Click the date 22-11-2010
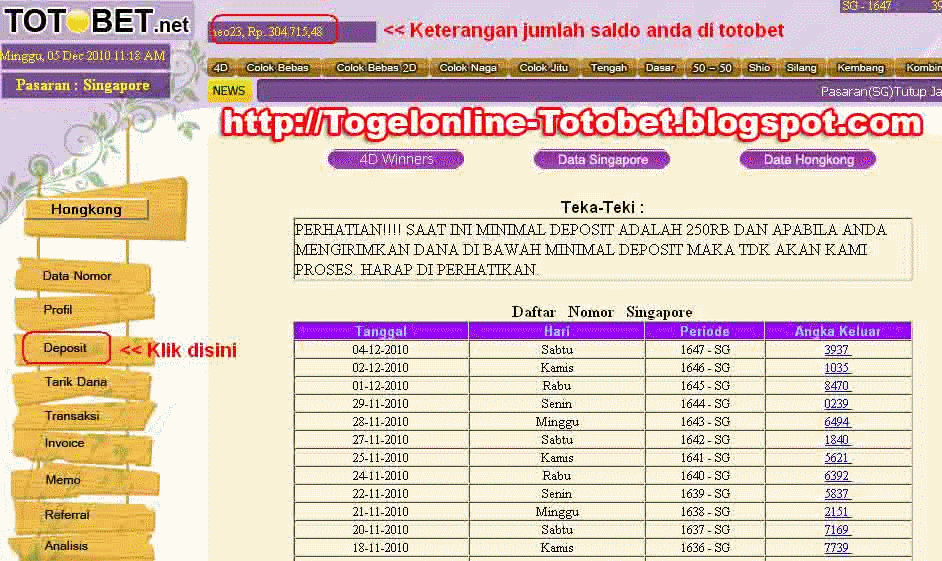942x561 pixels. coord(380,494)
